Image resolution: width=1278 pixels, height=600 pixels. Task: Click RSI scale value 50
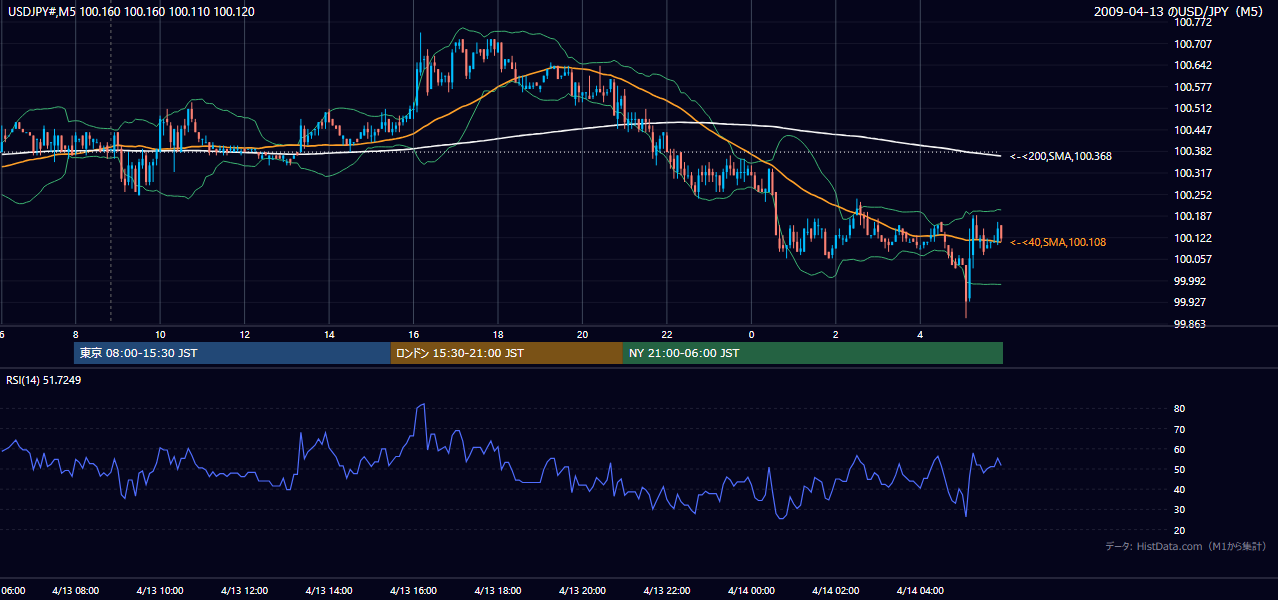pos(1180,469)
